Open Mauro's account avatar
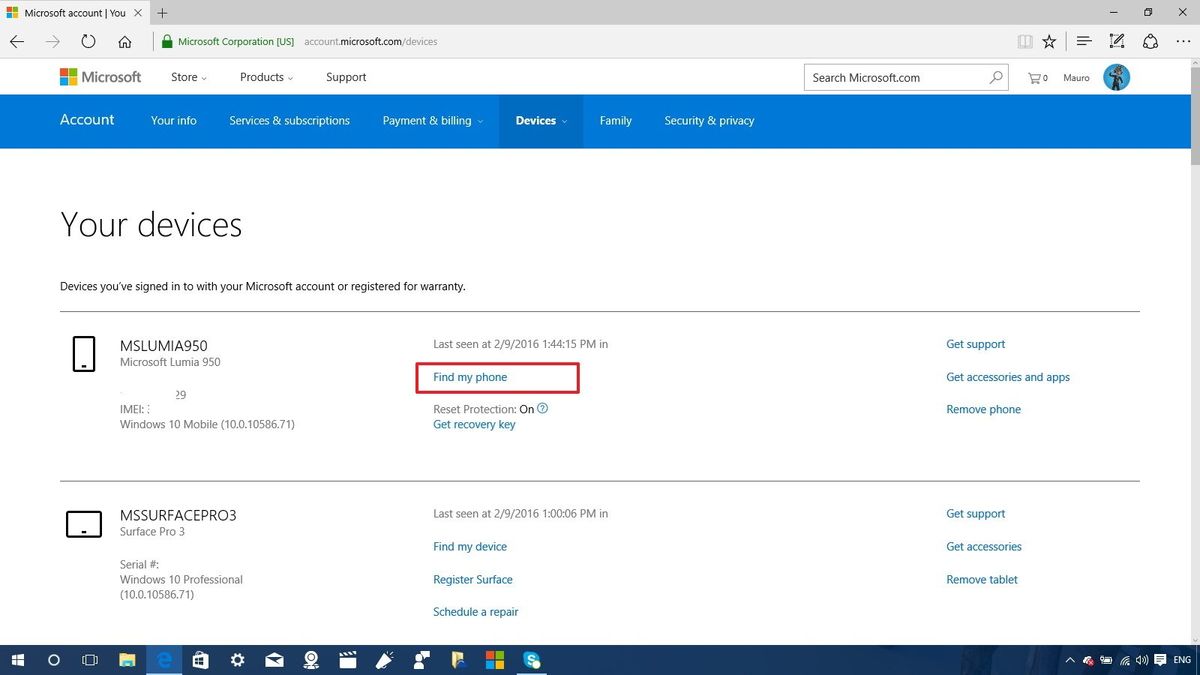1200x675 pixels. (x=1116, y=76)
